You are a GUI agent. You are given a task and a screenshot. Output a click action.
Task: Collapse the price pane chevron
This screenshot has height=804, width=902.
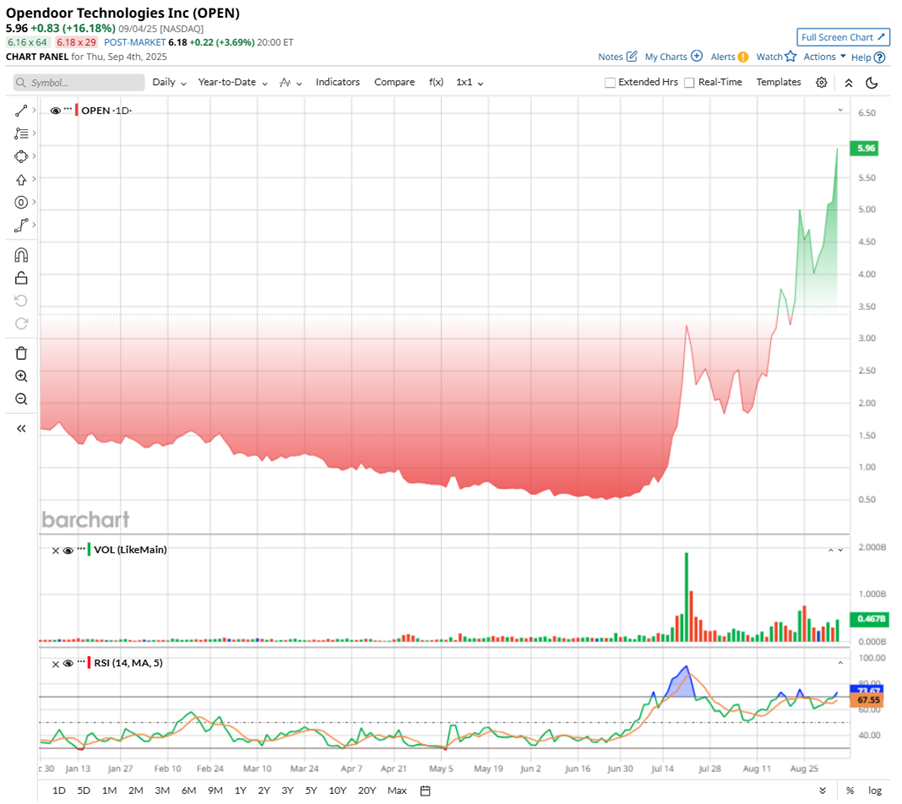coord(840,110)
